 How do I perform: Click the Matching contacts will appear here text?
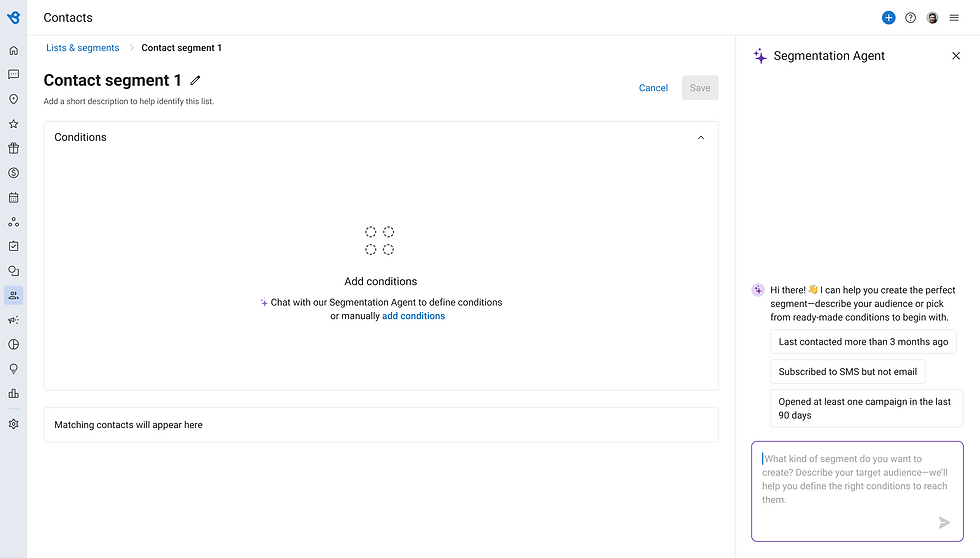click(x=128, y=425)
